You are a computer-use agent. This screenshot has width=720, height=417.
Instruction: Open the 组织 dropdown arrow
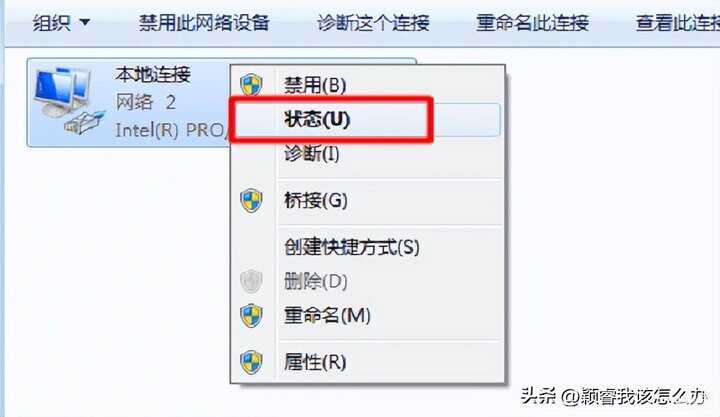tap(84, 22)
